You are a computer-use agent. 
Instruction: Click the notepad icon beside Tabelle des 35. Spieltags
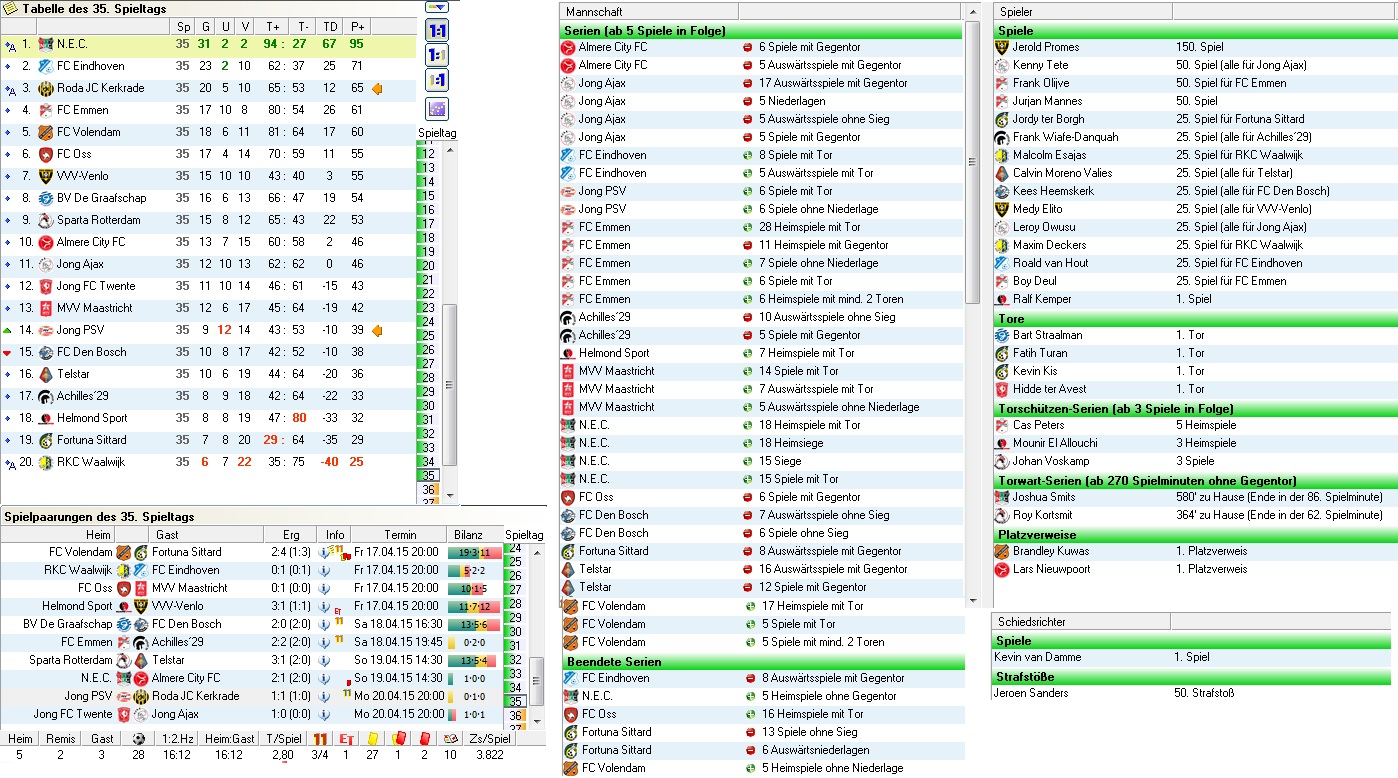coord(10,8)
